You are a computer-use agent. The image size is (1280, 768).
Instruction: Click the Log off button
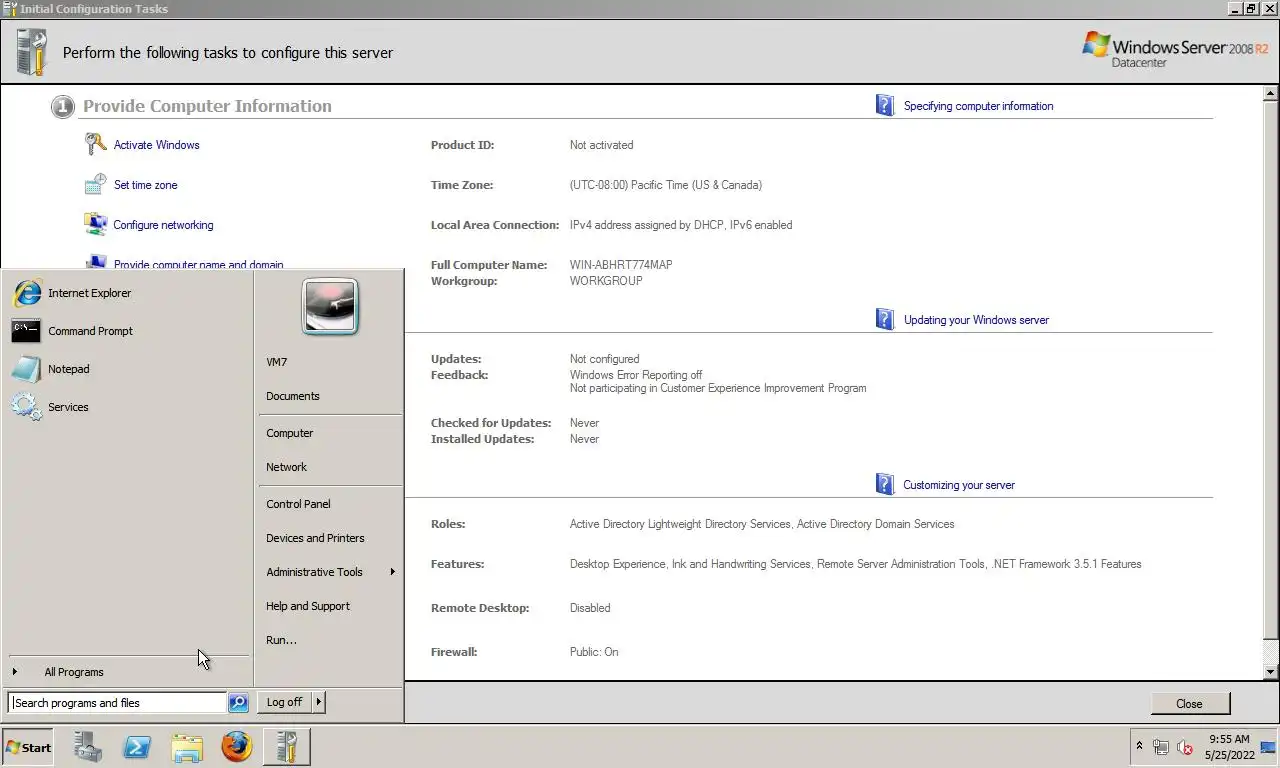click(285, 702)
